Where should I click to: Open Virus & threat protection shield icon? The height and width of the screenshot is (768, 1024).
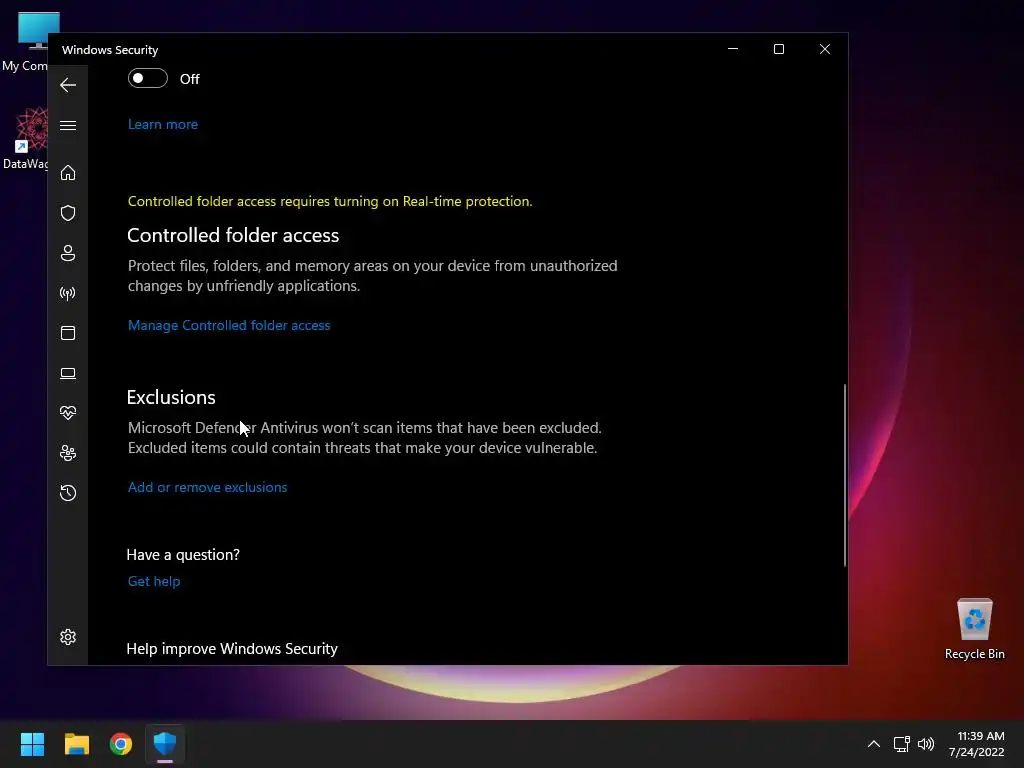point(68,213)
